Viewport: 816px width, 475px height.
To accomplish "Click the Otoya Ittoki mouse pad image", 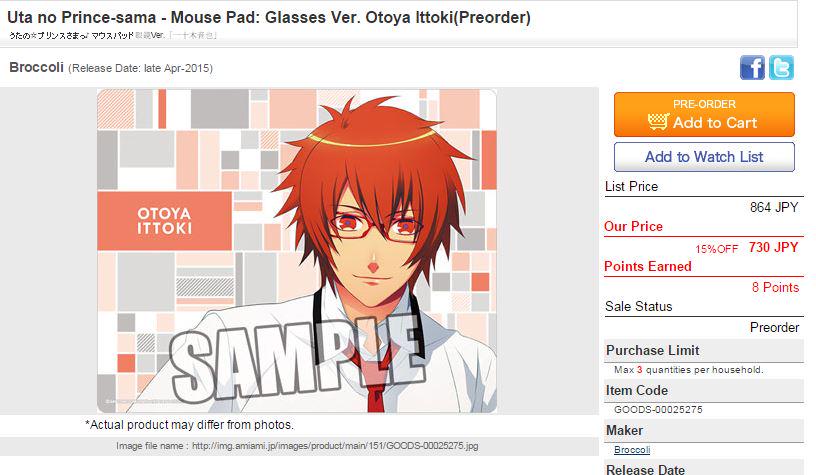I will 297,251.
